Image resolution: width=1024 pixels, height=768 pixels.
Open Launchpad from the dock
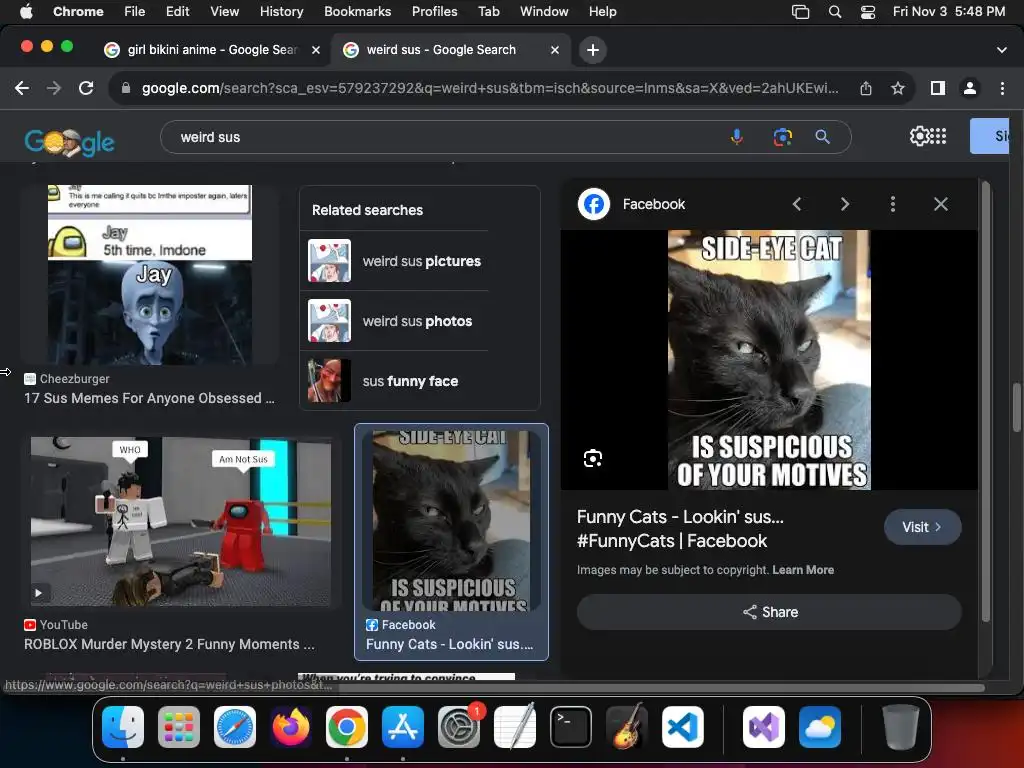point(179,727)
